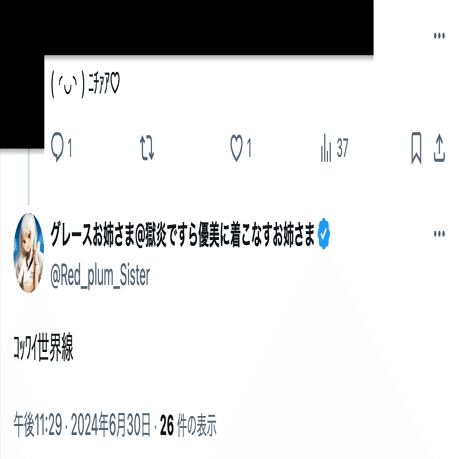Click the blue verified badge
This screenshot has width=459, height=459.
(x=323, y=234)
